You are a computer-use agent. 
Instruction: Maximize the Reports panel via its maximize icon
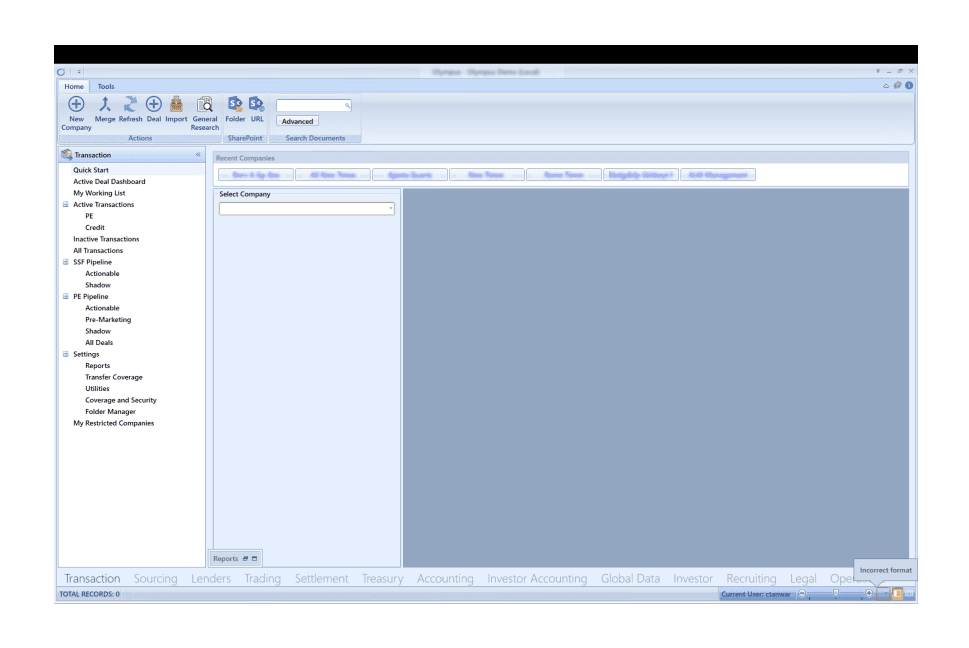(x=254, y=558)
